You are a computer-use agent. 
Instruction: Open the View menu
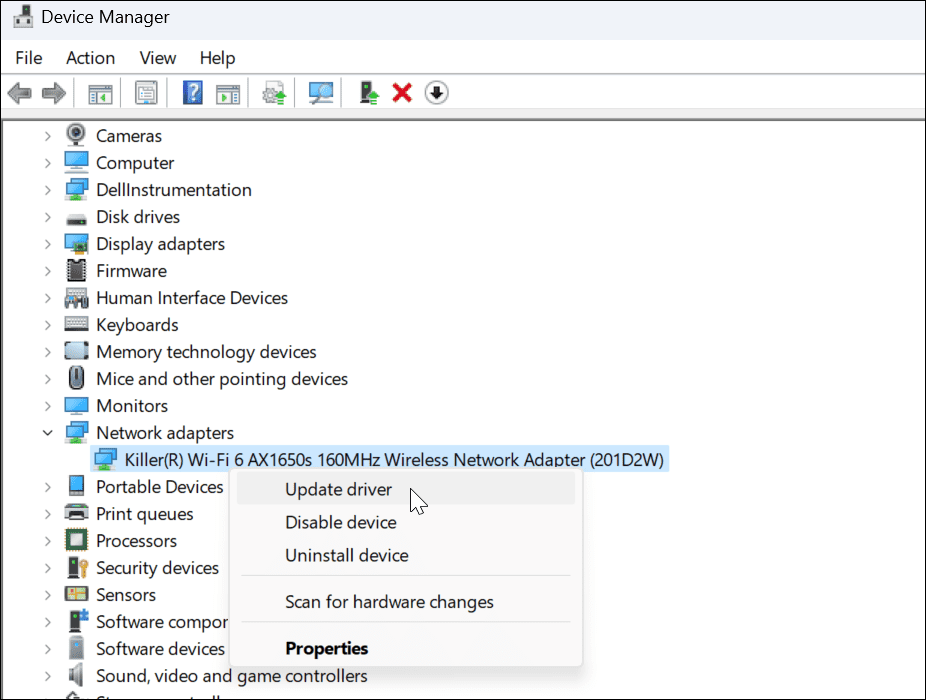click(157, 57)
